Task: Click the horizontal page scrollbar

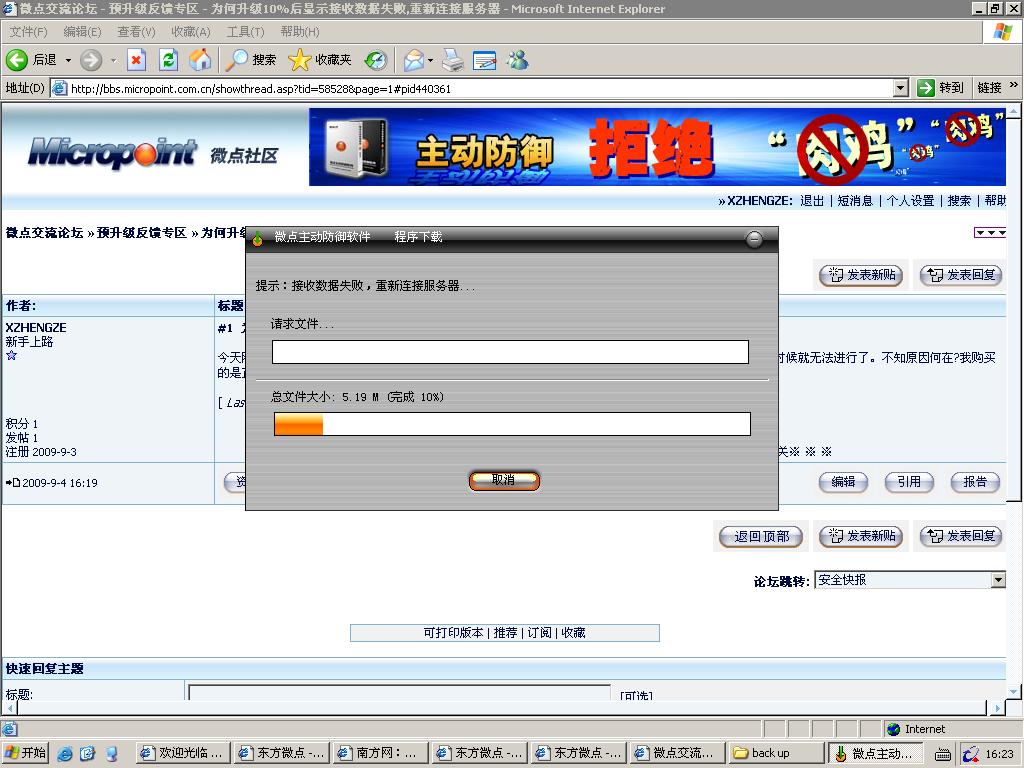Action: [x=502, y=707]
